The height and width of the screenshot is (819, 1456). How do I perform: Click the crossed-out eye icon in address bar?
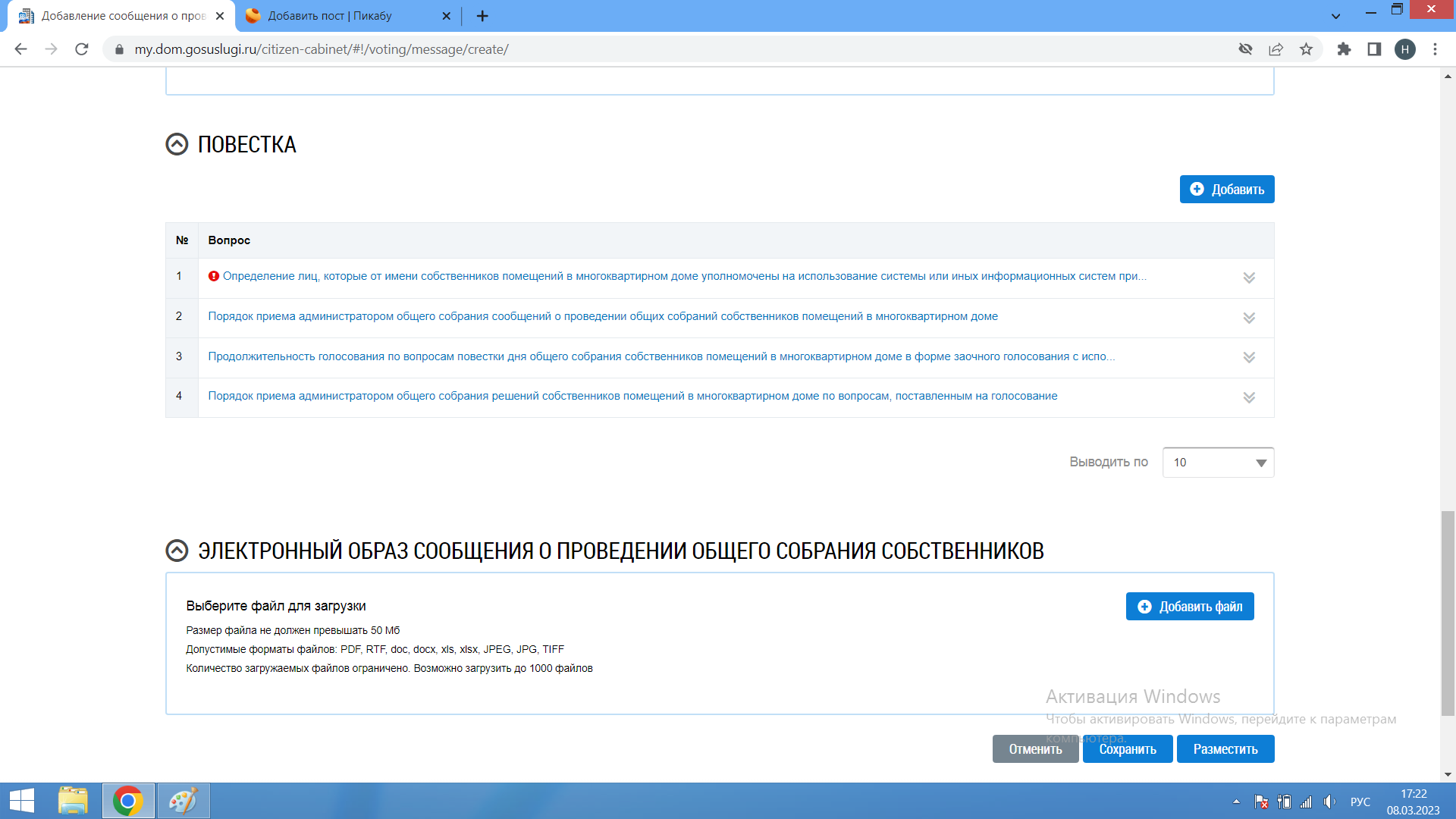pos(1245,49)
